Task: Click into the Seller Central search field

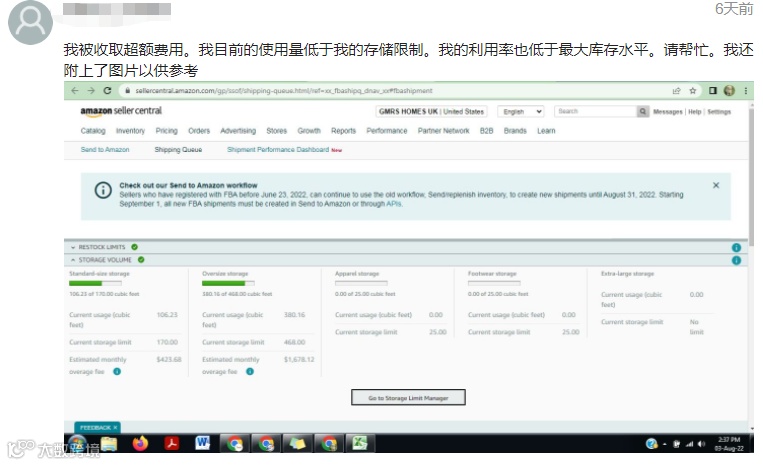Action: (x=595, y=111)
